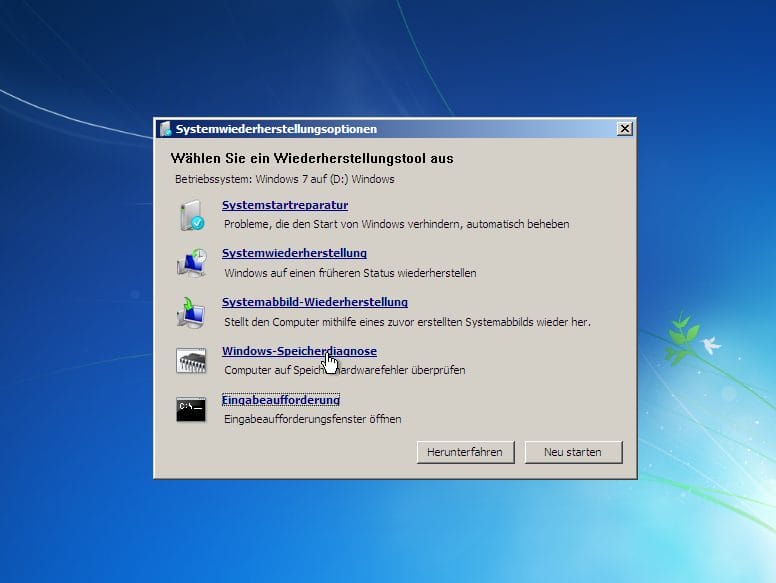Viewport: 776px width, 583px height.
Task: Open the Systemstartreparatur link
Action: 284,205
